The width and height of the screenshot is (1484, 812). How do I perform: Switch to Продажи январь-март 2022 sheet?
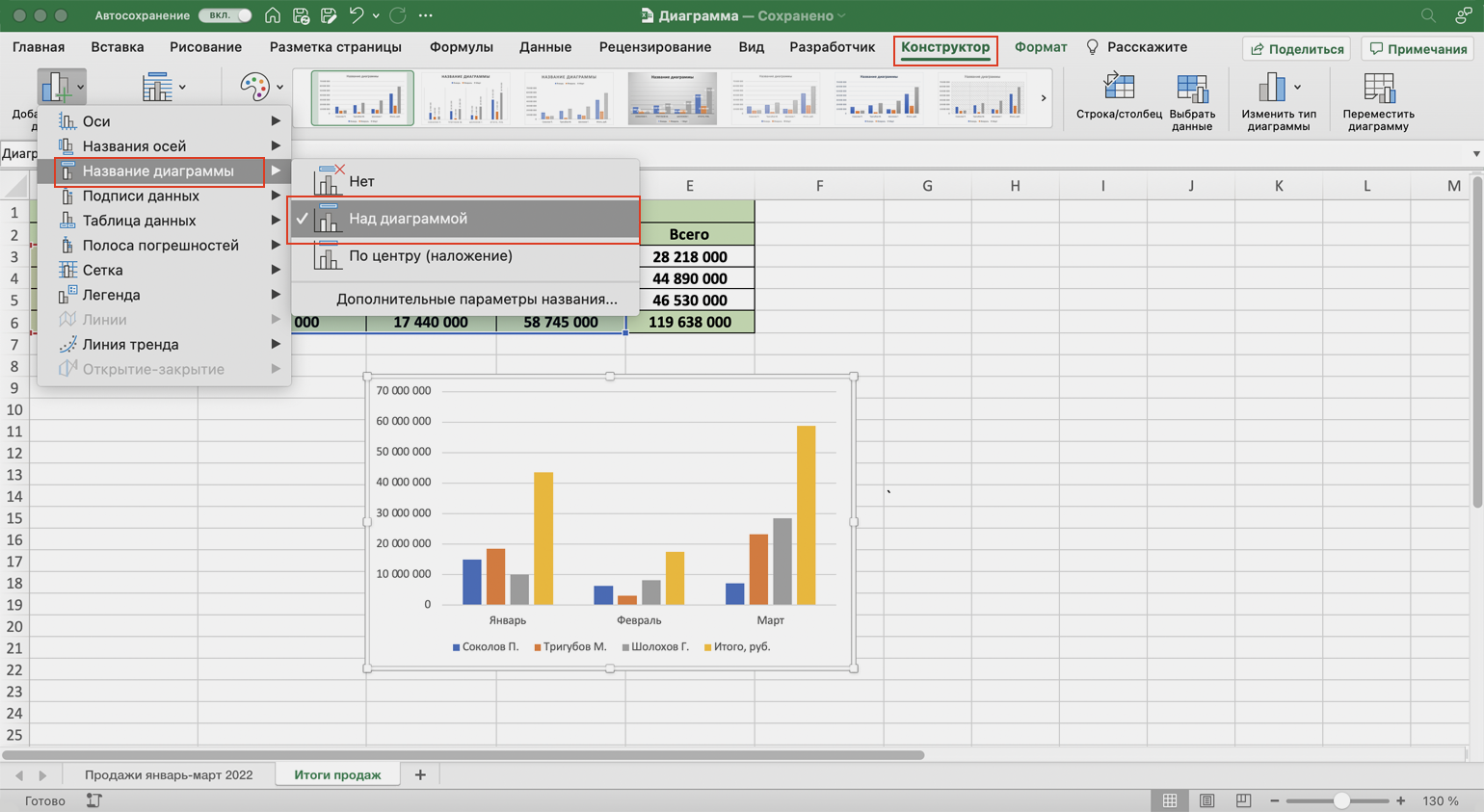click(169, 774)
